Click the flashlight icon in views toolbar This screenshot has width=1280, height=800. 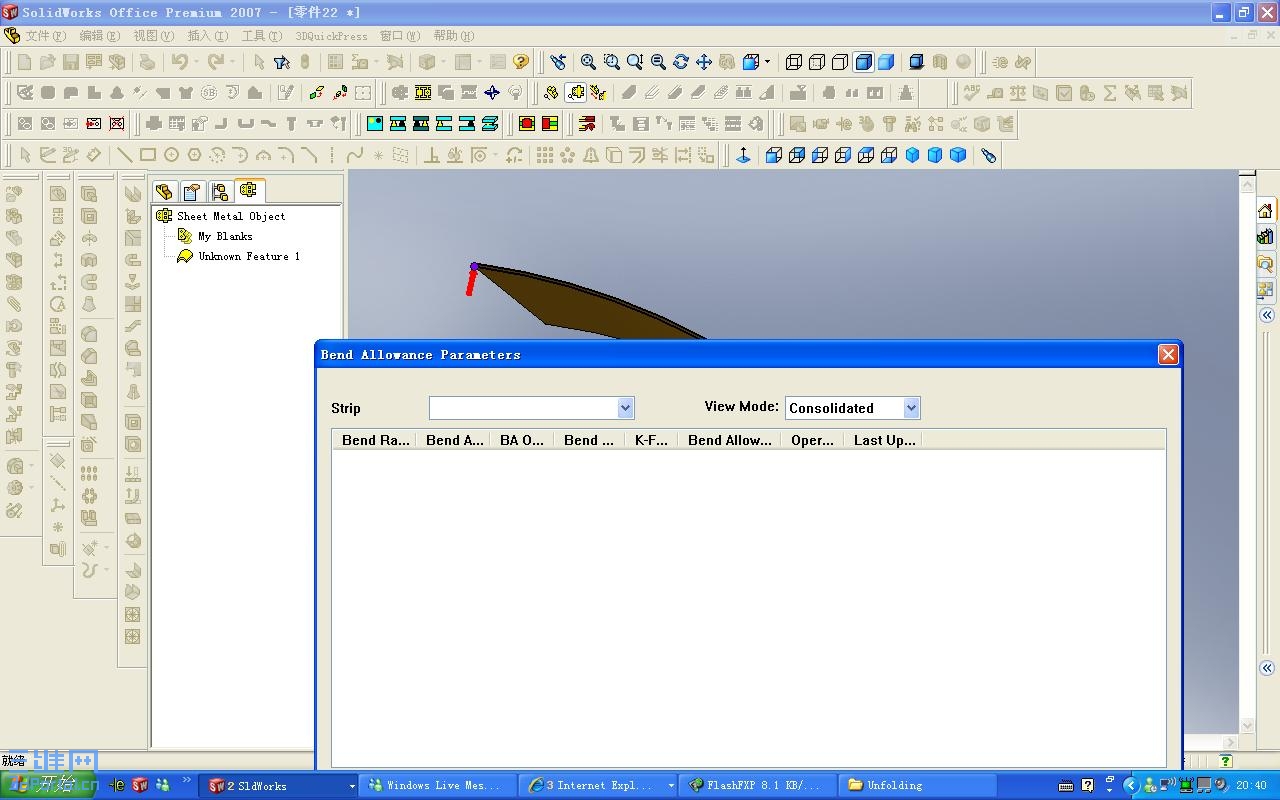[x=989, y=155]
